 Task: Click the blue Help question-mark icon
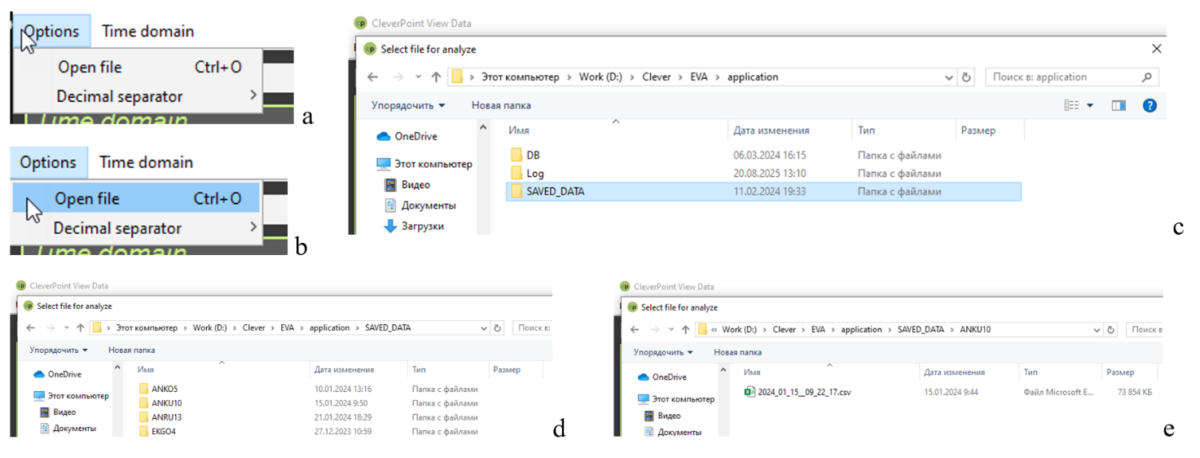point(1149,105)
